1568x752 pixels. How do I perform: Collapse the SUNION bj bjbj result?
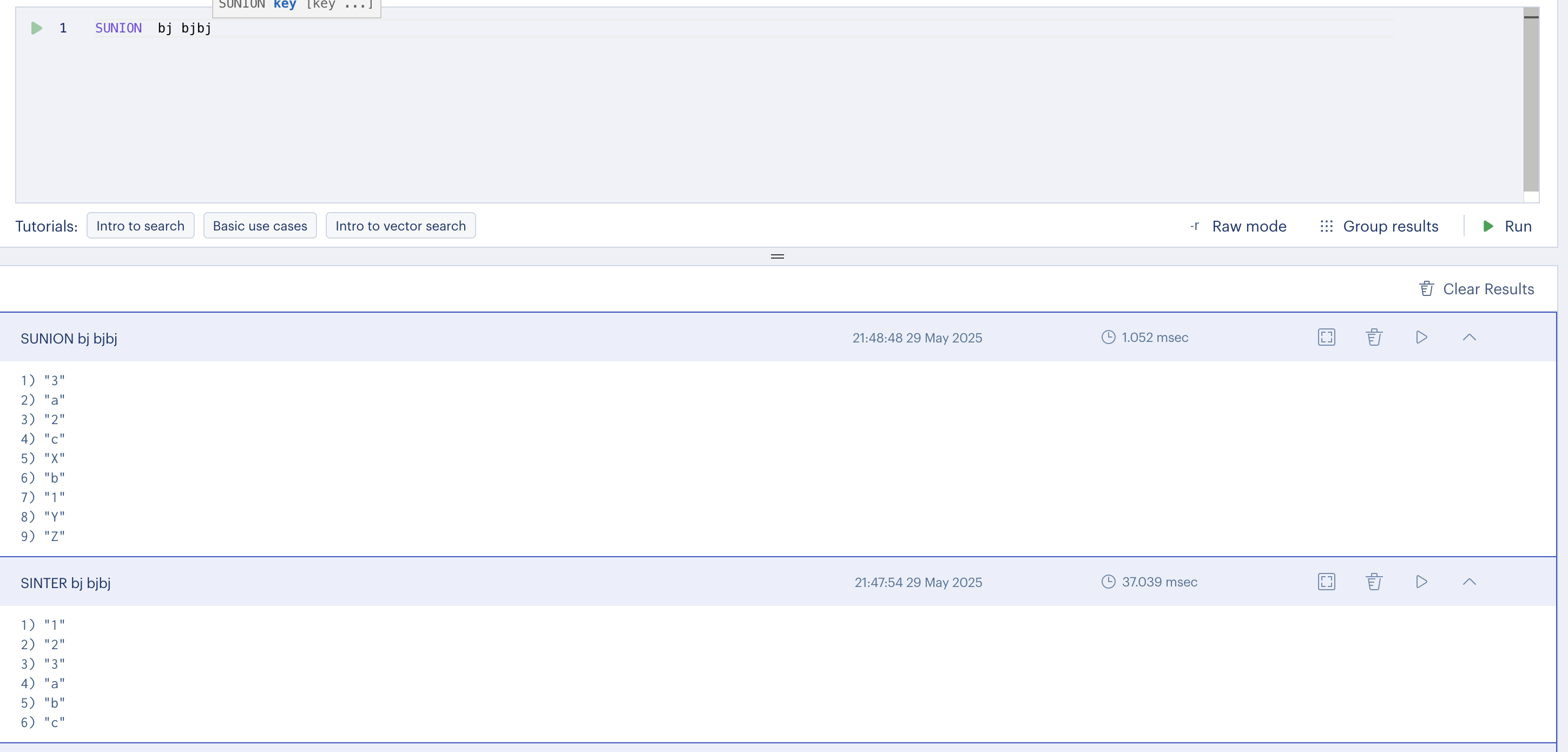coord(1469,337)
